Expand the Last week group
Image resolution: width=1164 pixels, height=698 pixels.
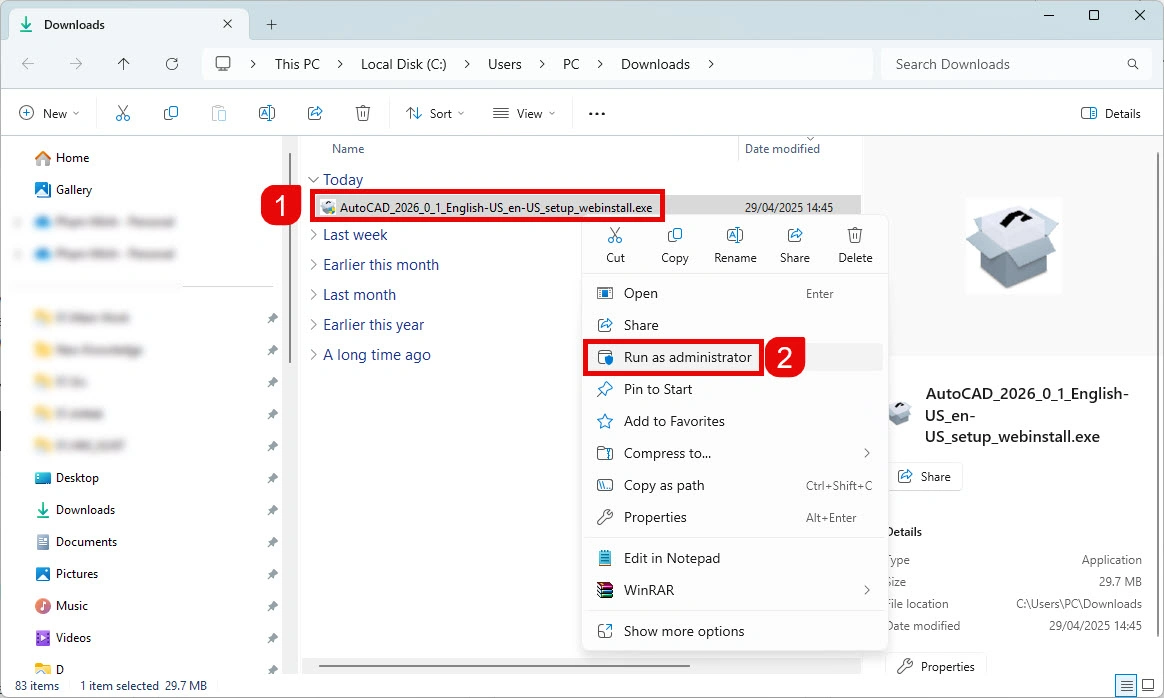313,235
